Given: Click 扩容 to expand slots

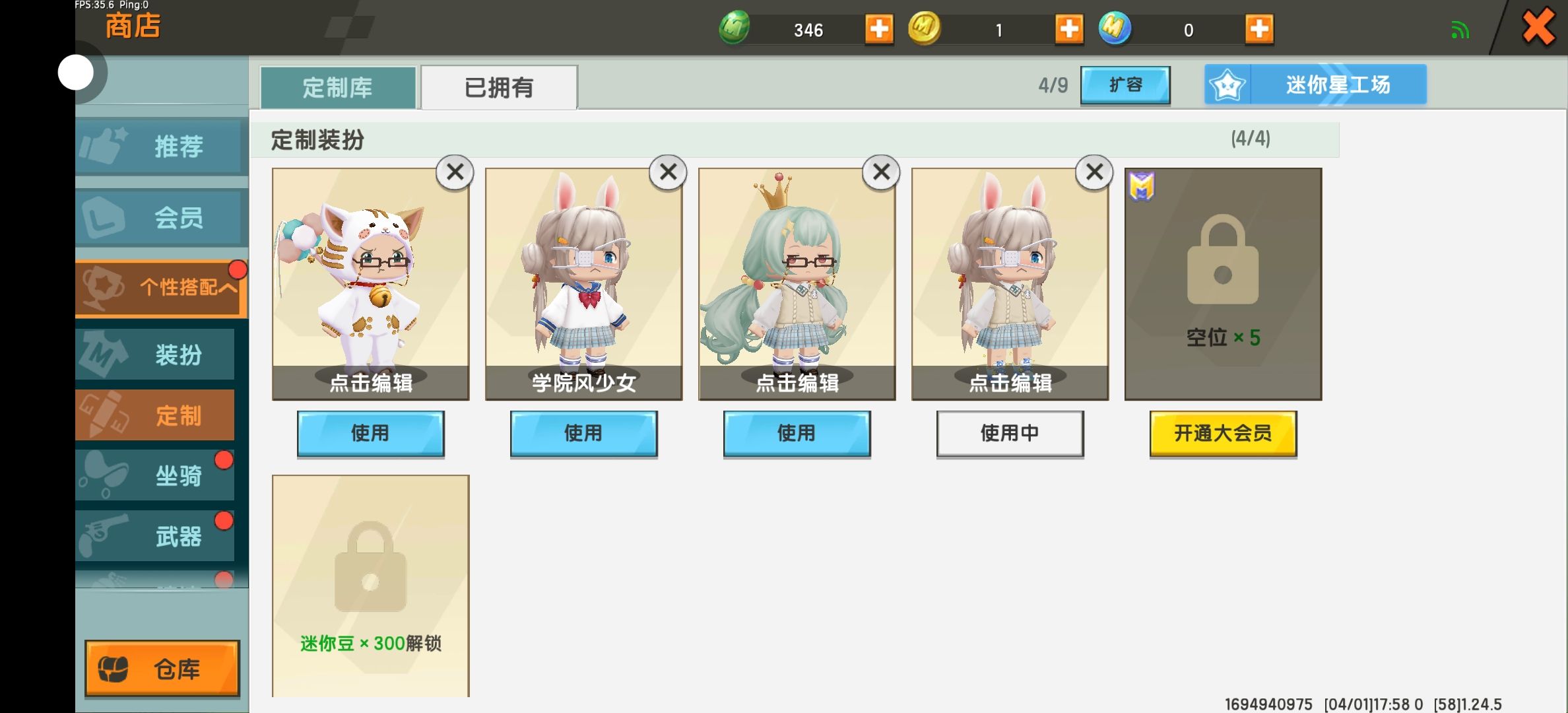Looking at the screenshot, I should click(1125, 85).
